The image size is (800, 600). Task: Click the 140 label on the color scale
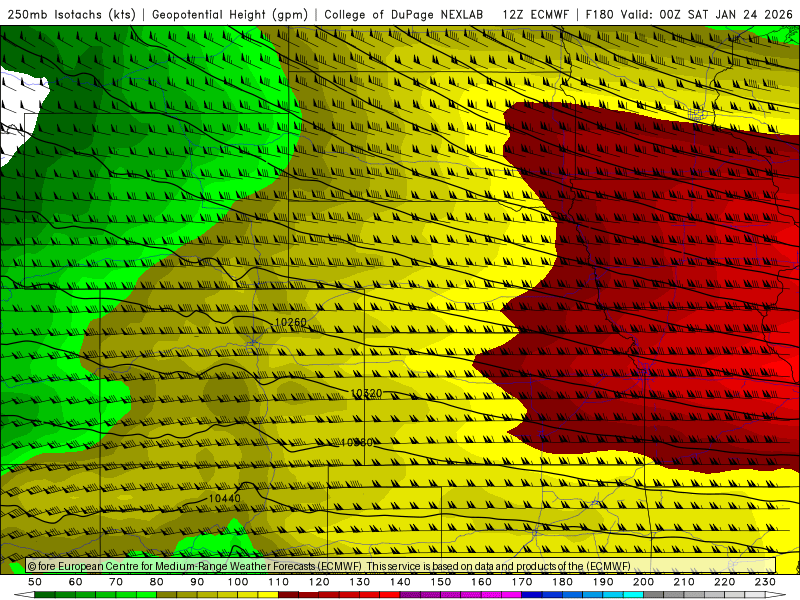(x=400, y=582)
